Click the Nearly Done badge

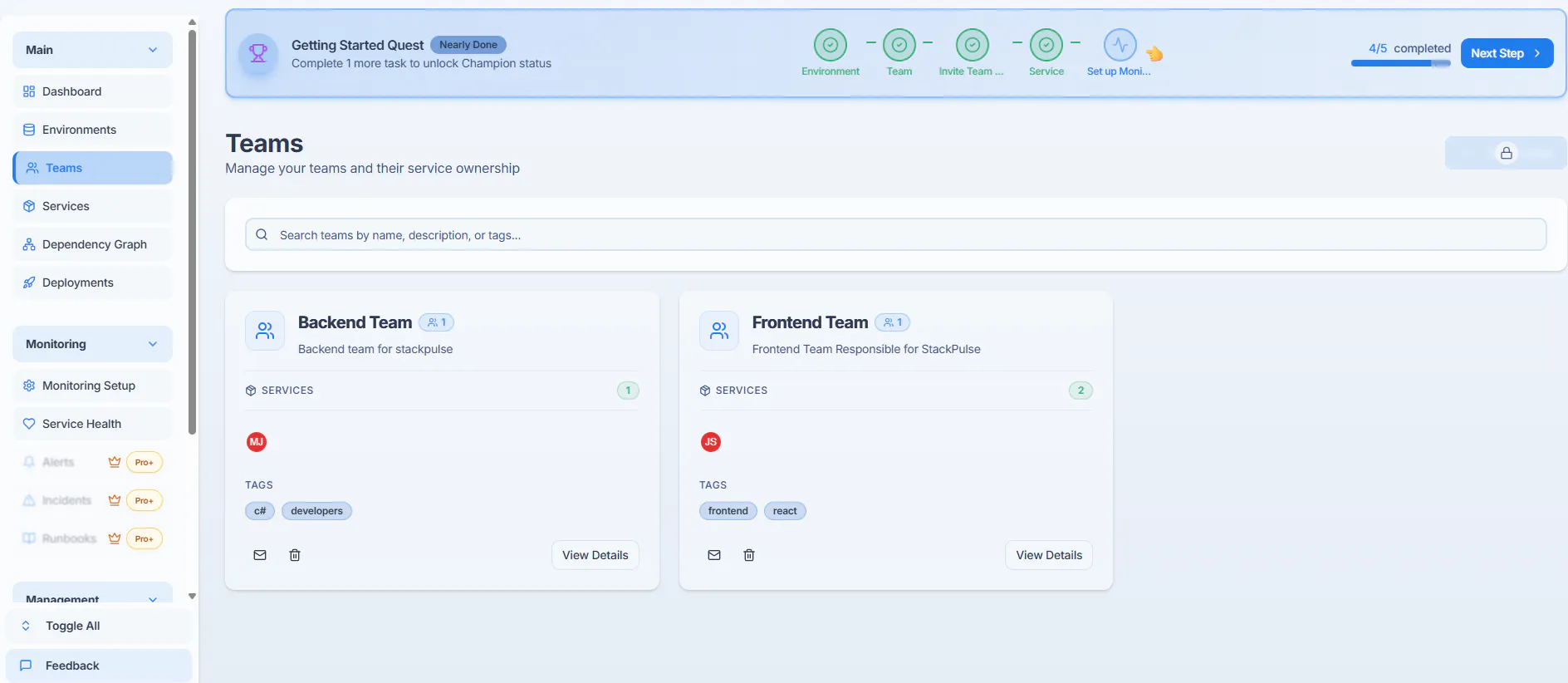point(468,45)
